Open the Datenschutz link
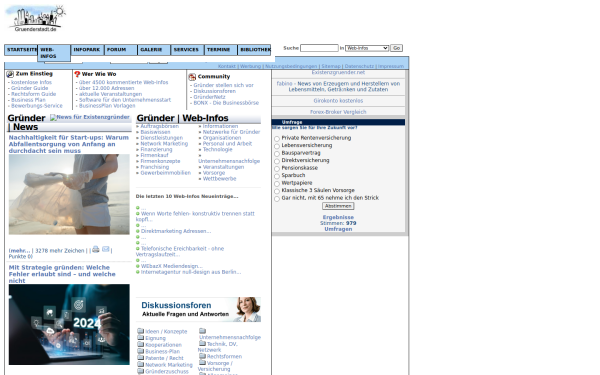This screenshot has height=375, width=600. point(359,66)
